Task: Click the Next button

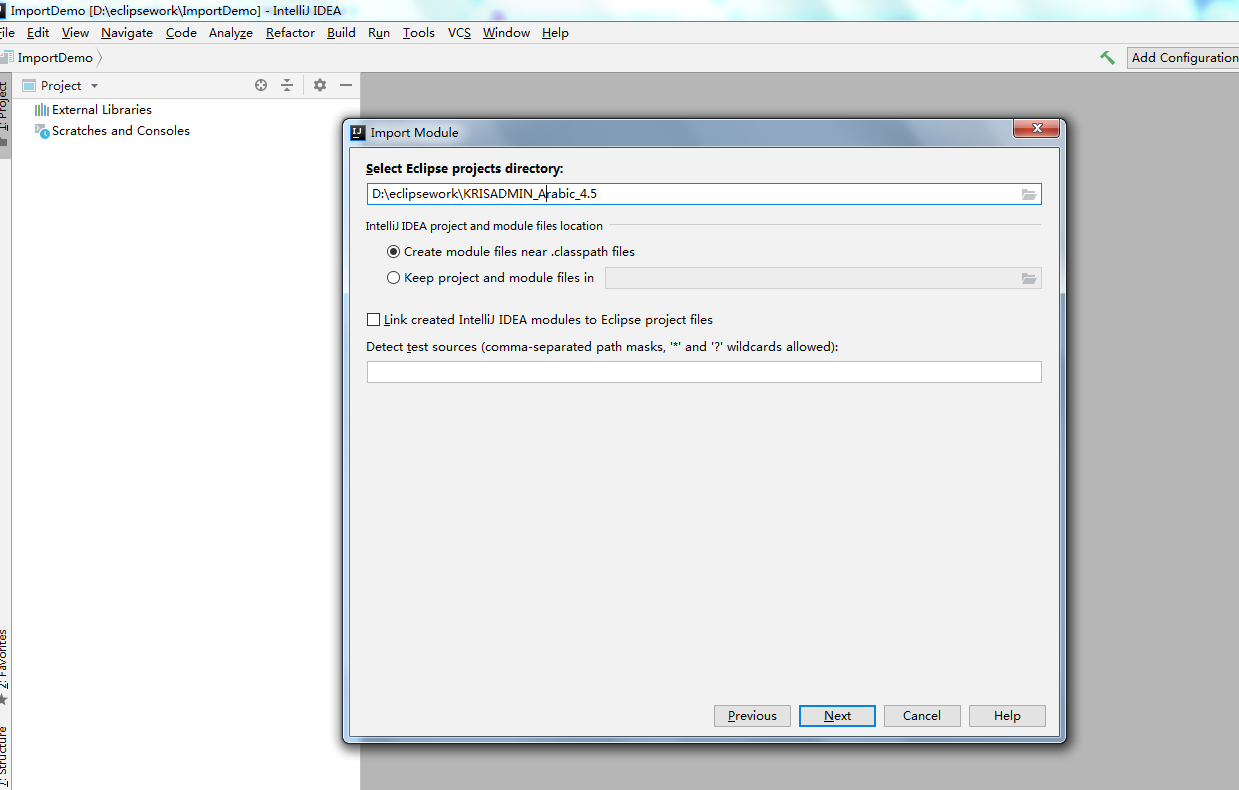Action: 837,716
